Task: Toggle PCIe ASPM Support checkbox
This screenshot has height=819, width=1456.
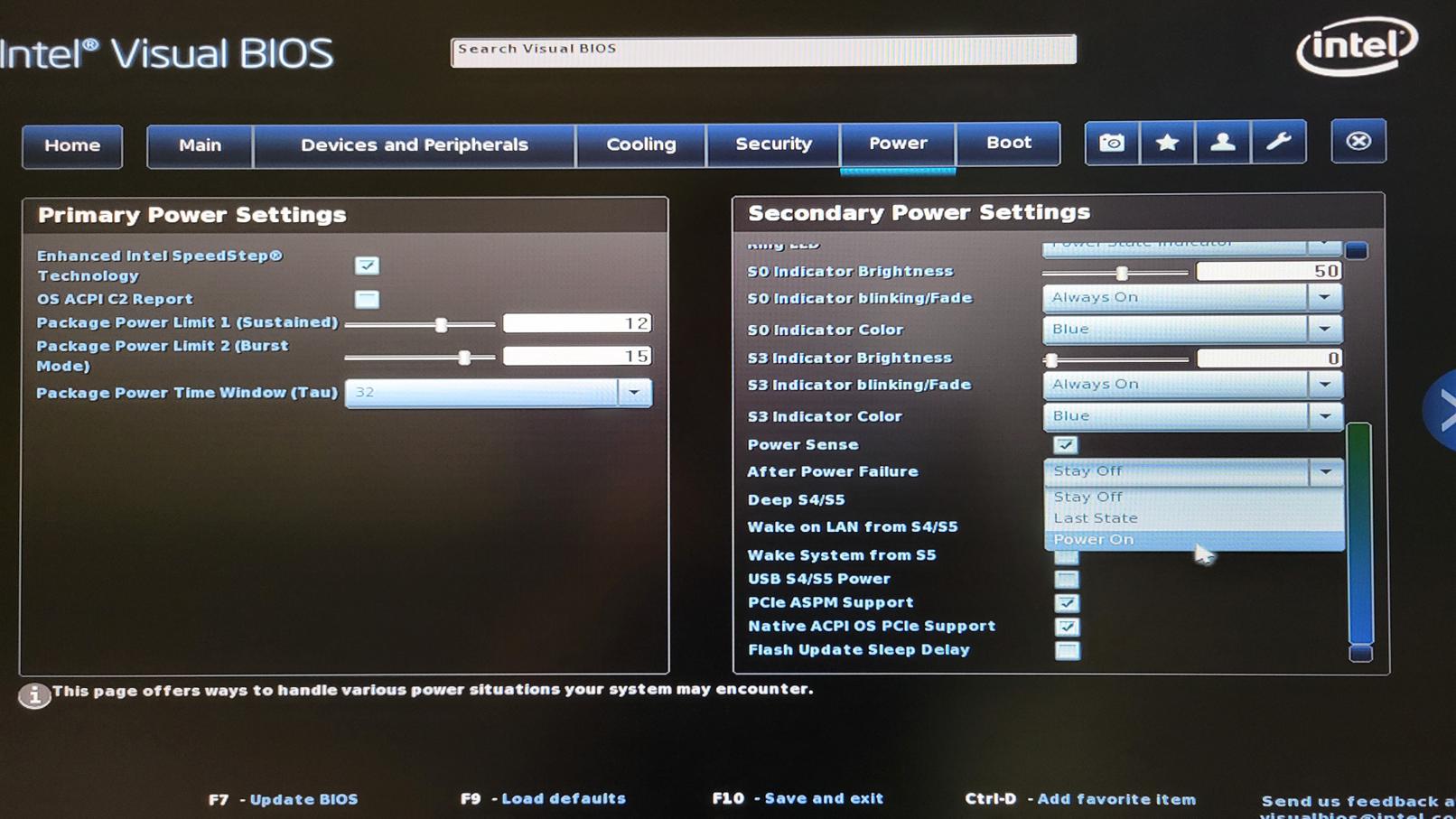Action: [x=1067, y=602]
